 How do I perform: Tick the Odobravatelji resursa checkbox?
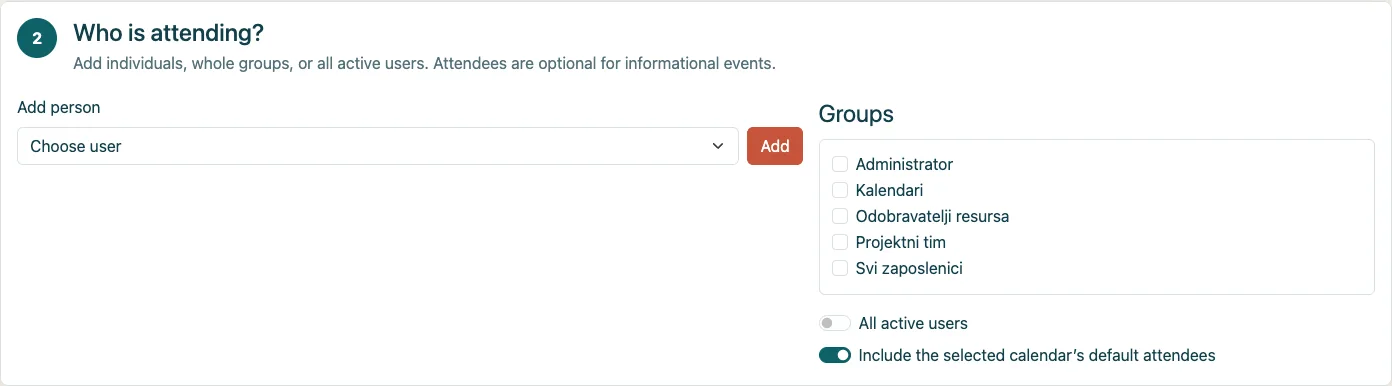tap(840, 216)
